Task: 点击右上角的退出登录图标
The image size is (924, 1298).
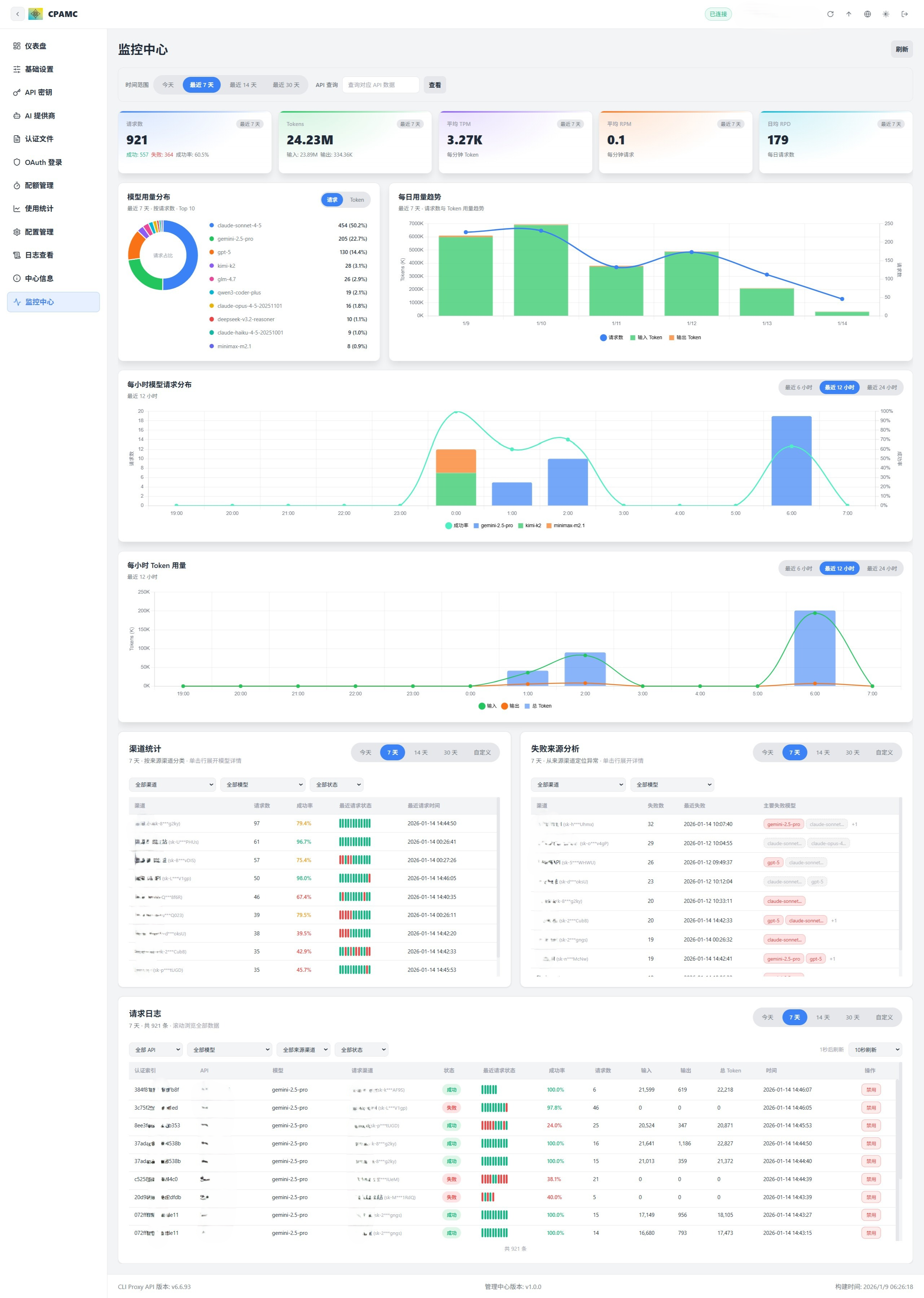Action: 904,14
